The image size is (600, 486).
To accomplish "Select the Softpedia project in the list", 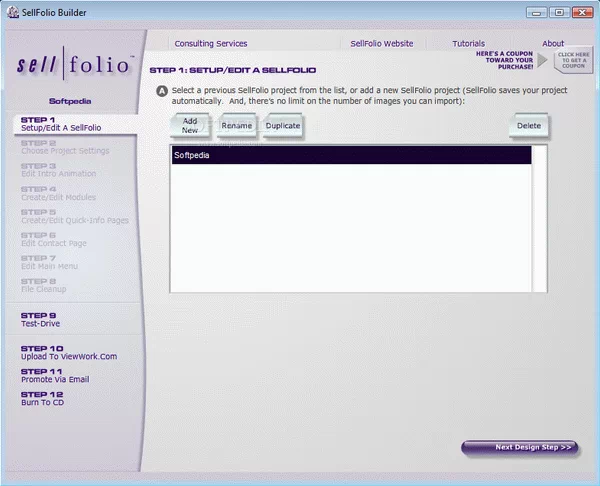I will tap(351, 155).
